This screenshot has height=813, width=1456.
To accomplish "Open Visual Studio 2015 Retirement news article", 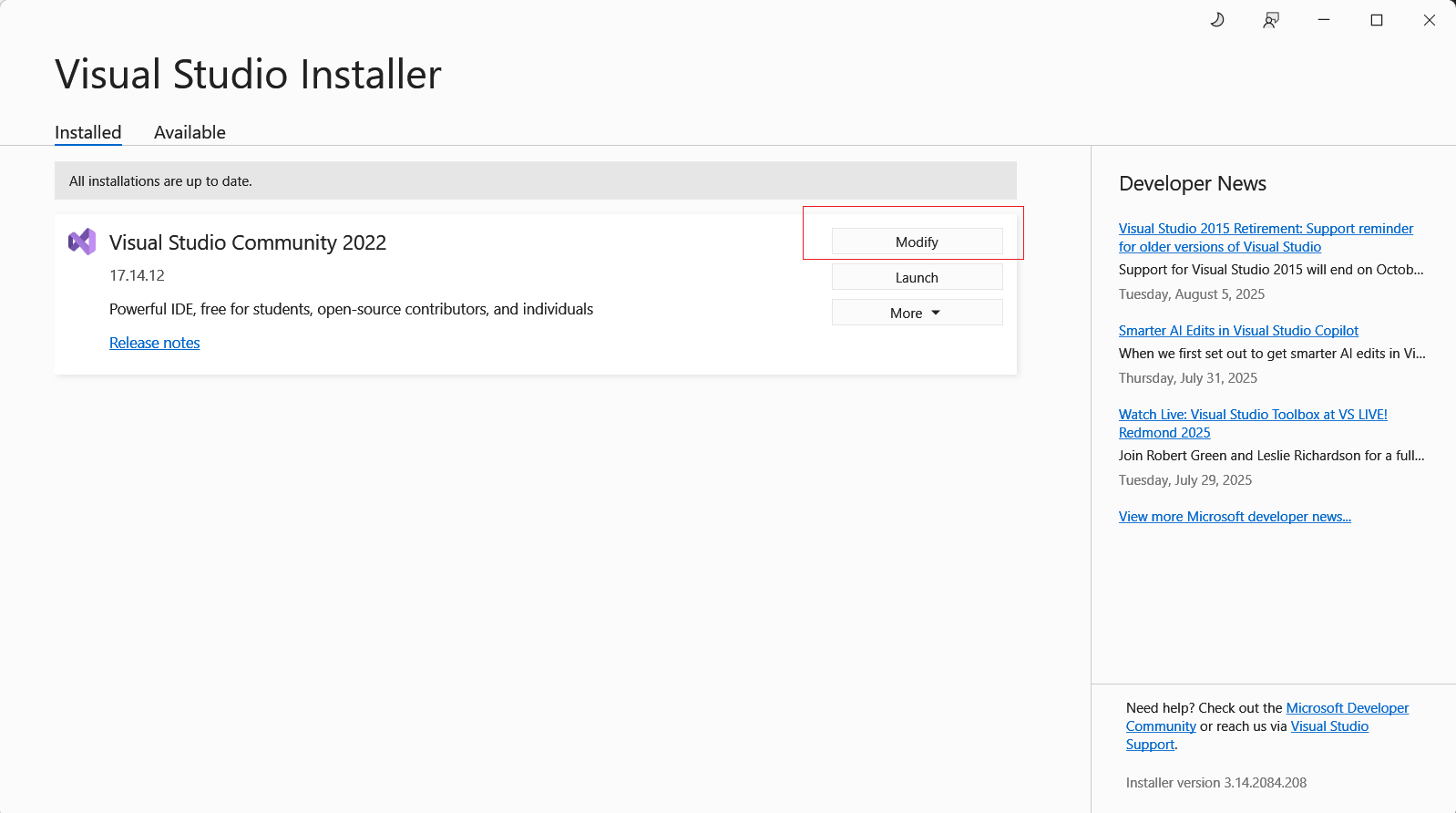I will 1265,229.
